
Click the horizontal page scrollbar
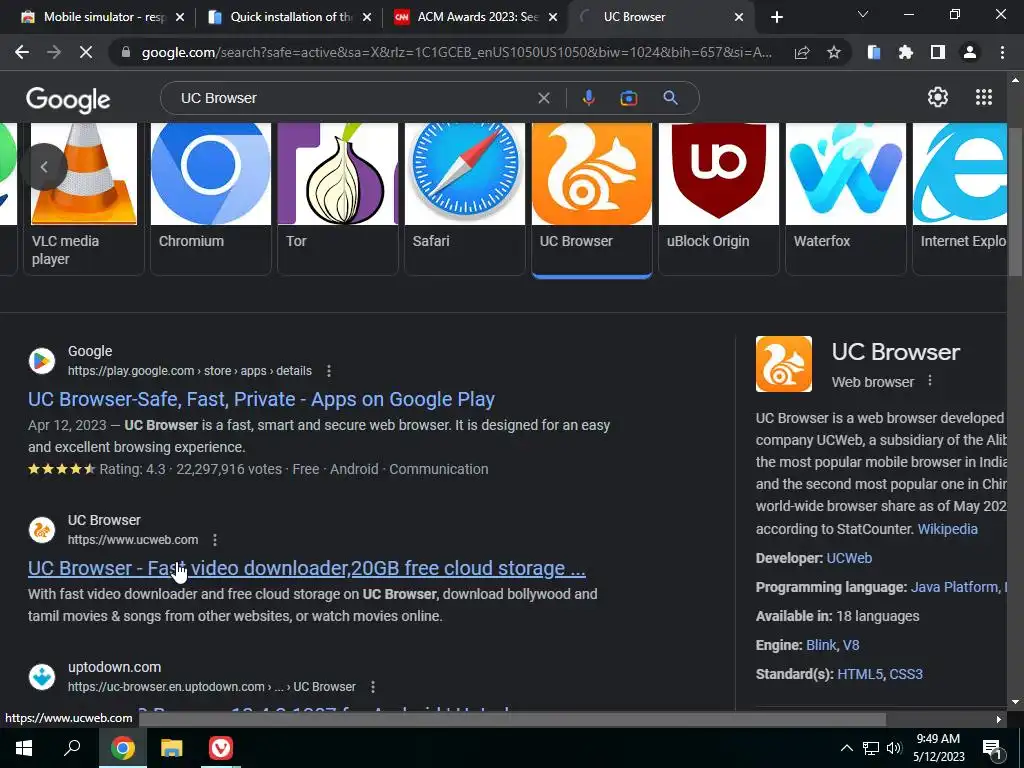[x=513, y=719]
